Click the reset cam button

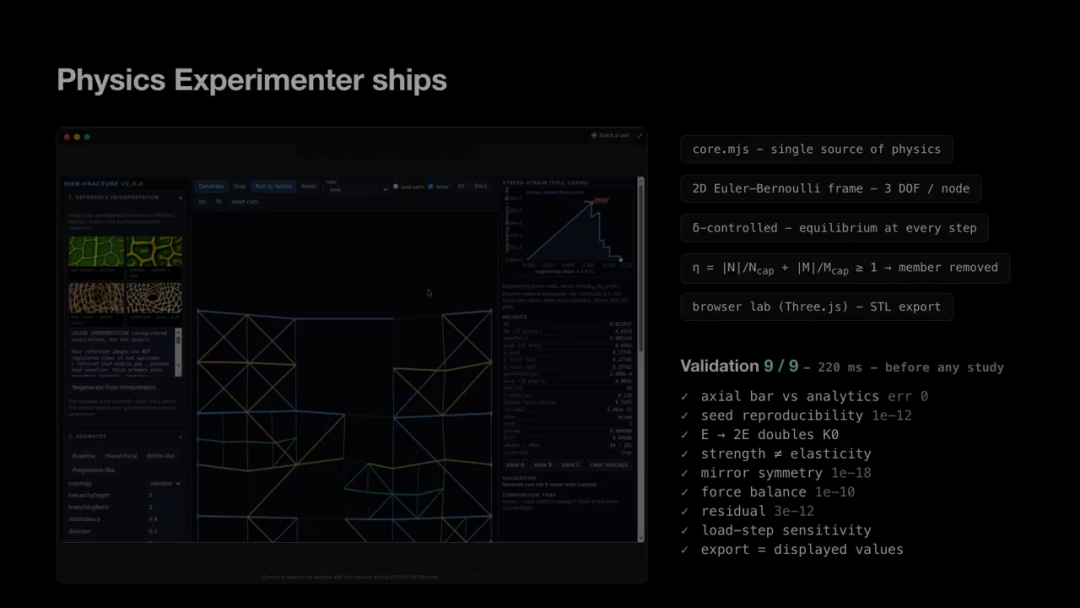coord(245,202)
